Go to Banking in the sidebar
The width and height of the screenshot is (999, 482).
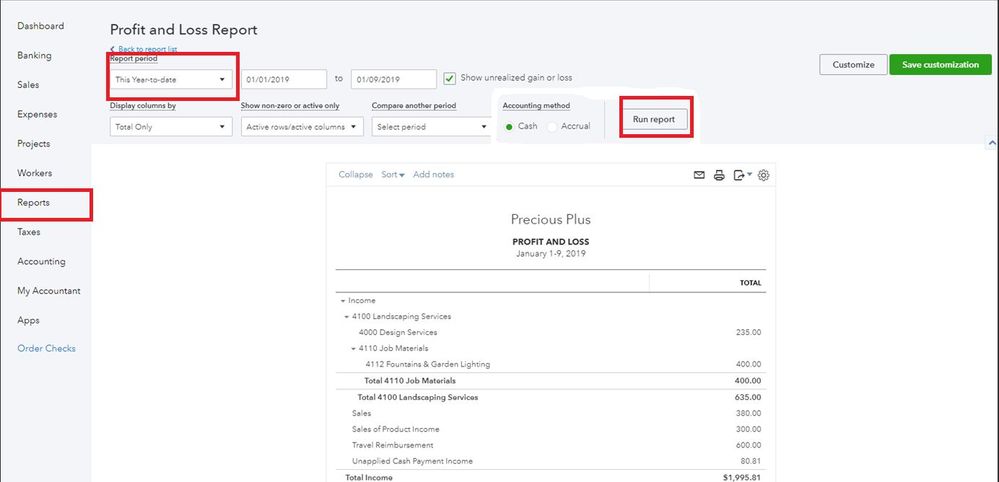point(35,56)
